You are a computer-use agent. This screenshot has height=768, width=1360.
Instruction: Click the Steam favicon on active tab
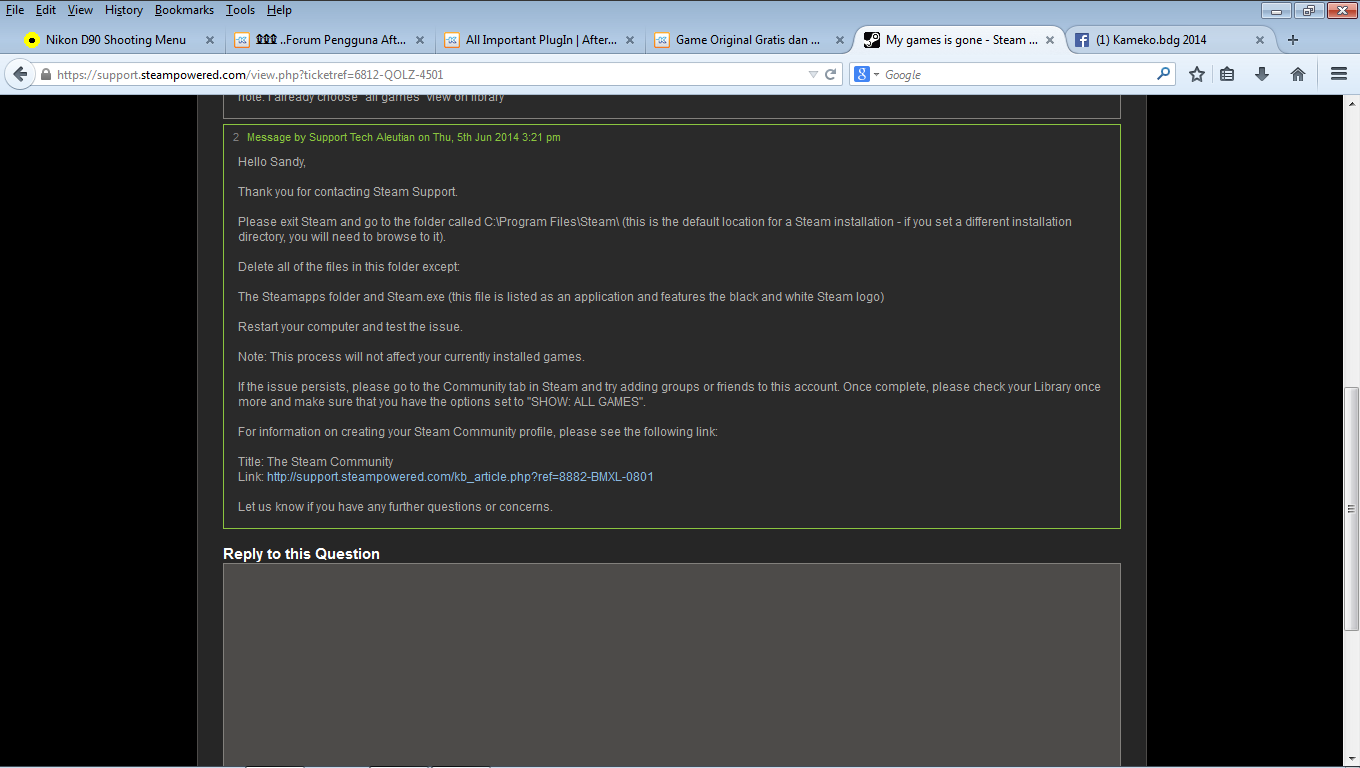coord(872,40)
